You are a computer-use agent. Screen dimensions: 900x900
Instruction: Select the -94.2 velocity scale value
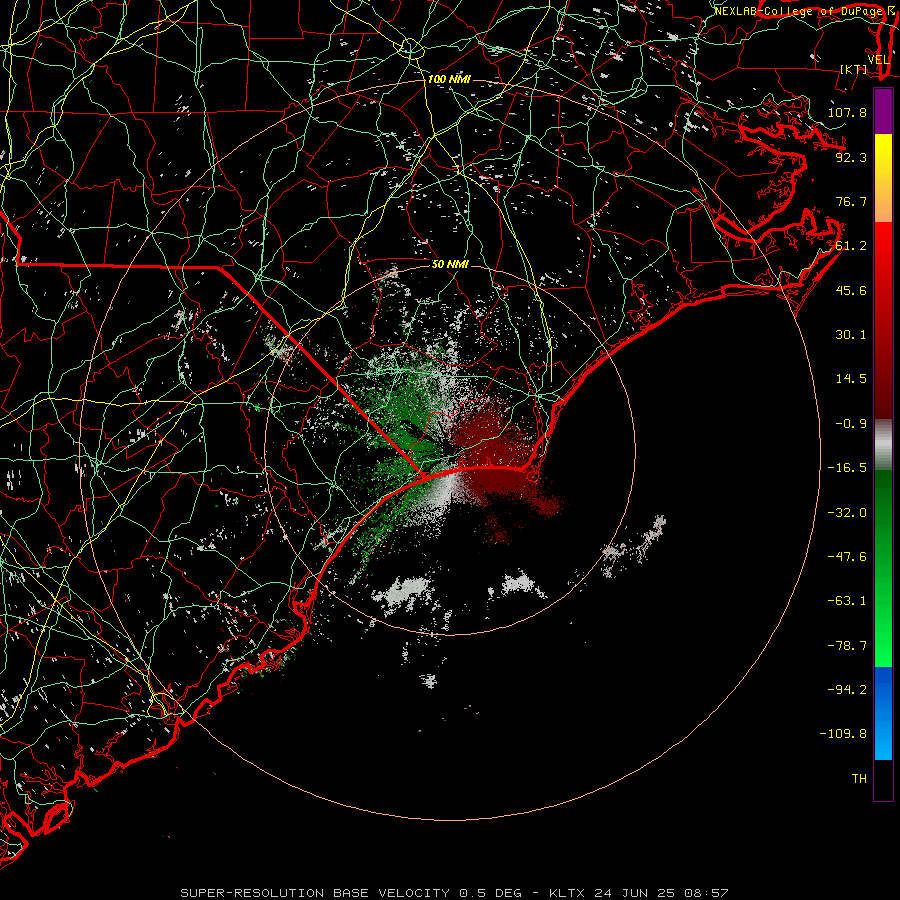coord(847,690)
